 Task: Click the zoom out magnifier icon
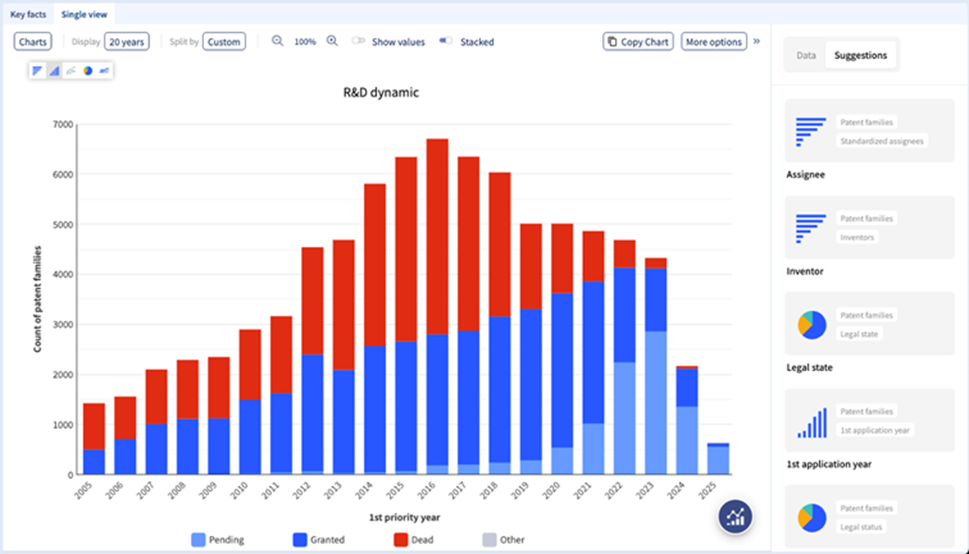click(278, 42)
